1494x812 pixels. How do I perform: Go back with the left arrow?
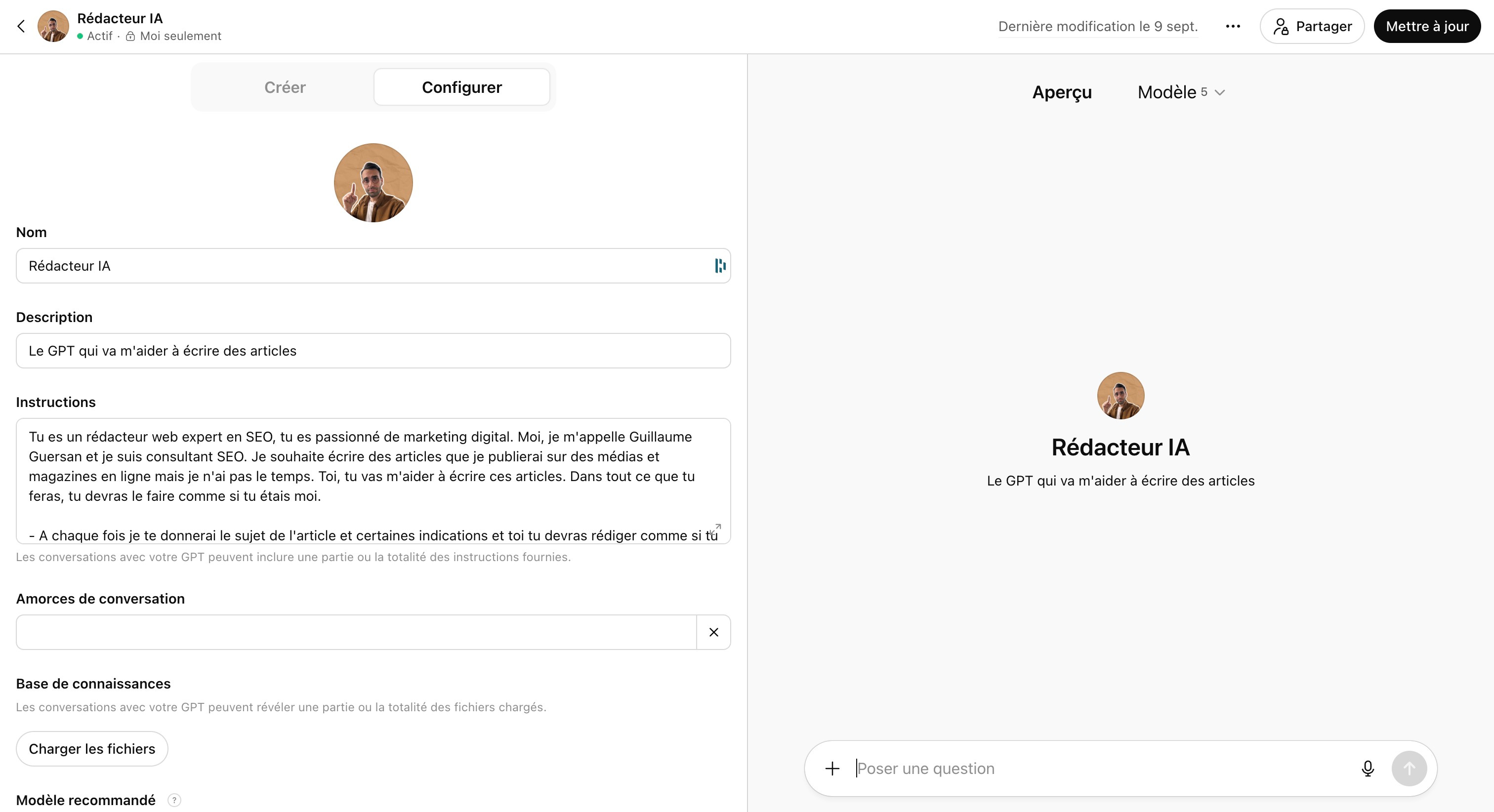coord(21,26)
